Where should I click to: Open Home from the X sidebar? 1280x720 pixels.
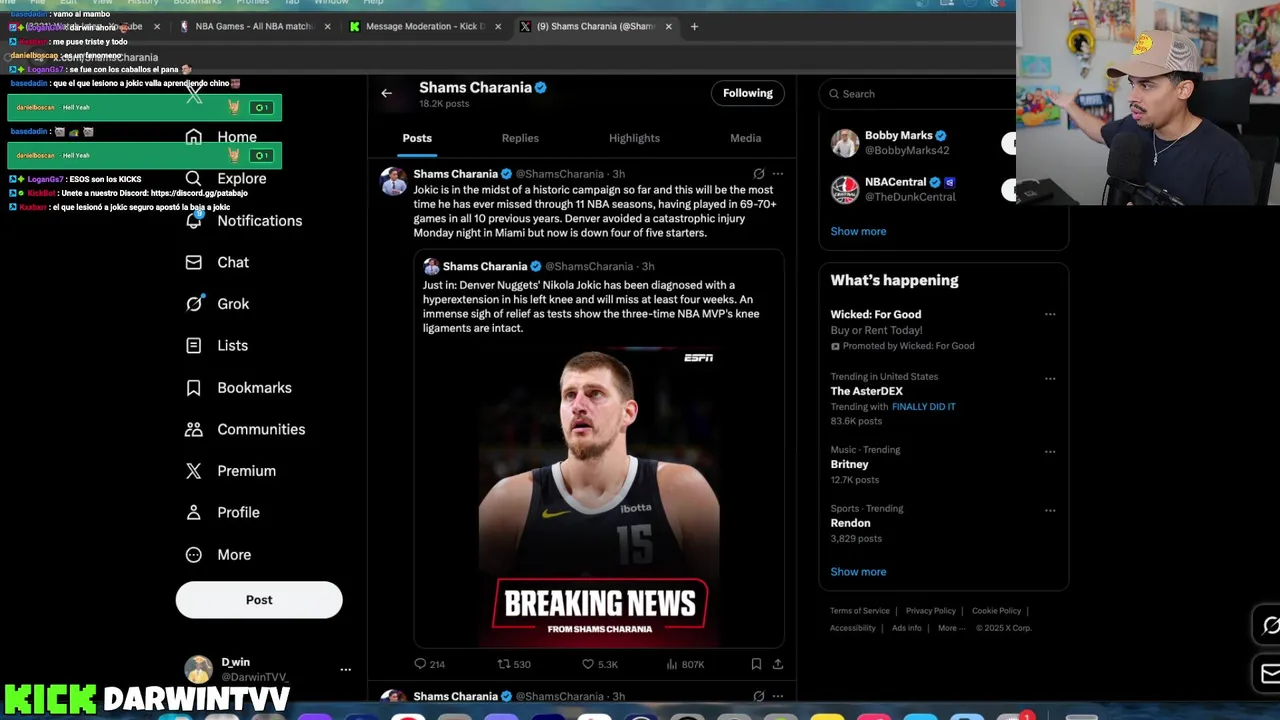pyautogui.click(x=221, y=137)
